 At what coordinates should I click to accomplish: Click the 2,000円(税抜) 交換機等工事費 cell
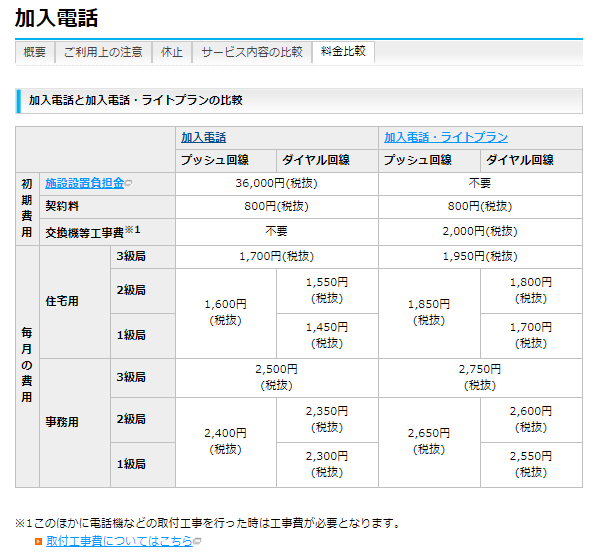(x=480, y=231)
